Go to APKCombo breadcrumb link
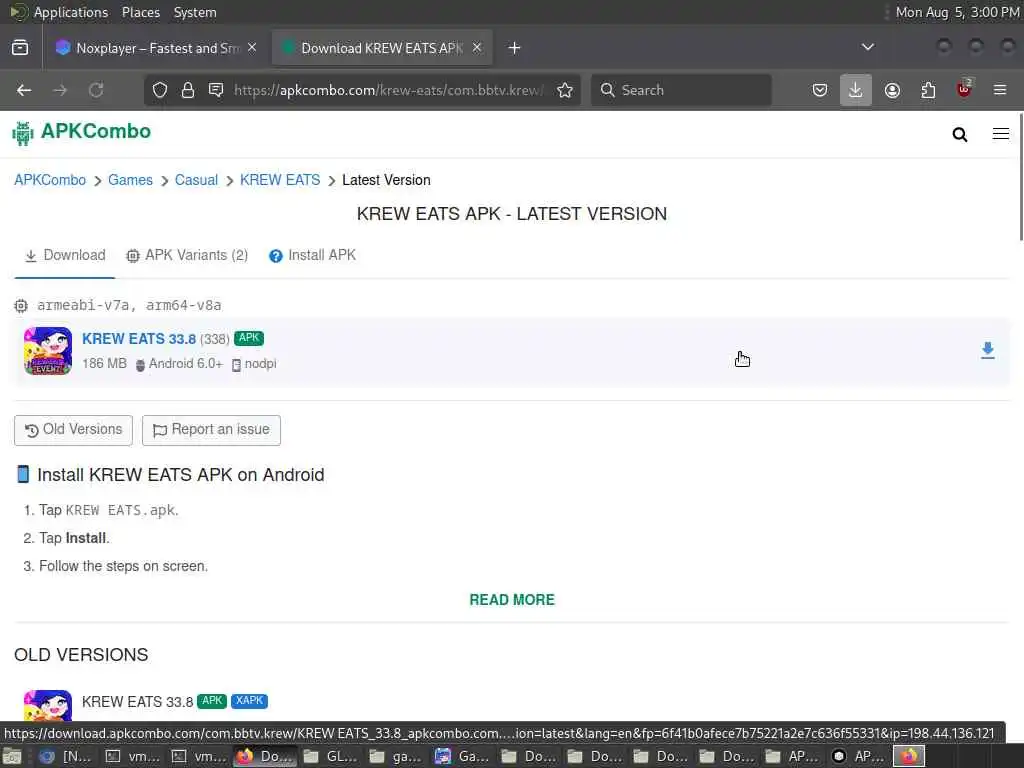1024x768 pixels. point(50,180)
